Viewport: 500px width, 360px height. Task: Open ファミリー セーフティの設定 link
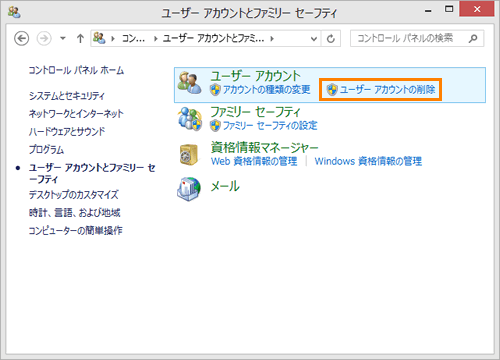click(x=270, y=125)
